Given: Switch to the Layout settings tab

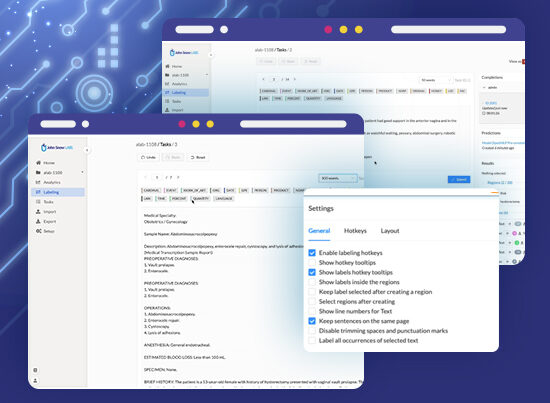Looking at the screenshot, I should 390,231.
